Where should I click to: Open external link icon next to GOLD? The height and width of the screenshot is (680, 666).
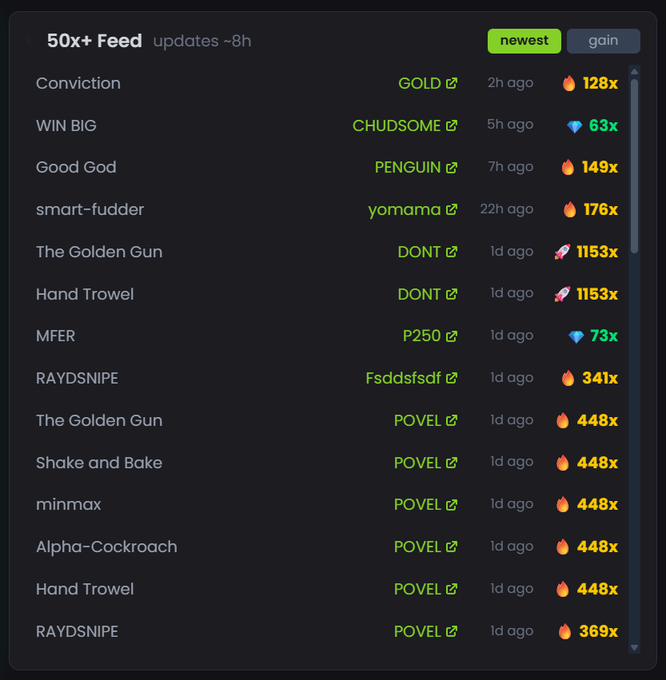(x=452, y=84)
